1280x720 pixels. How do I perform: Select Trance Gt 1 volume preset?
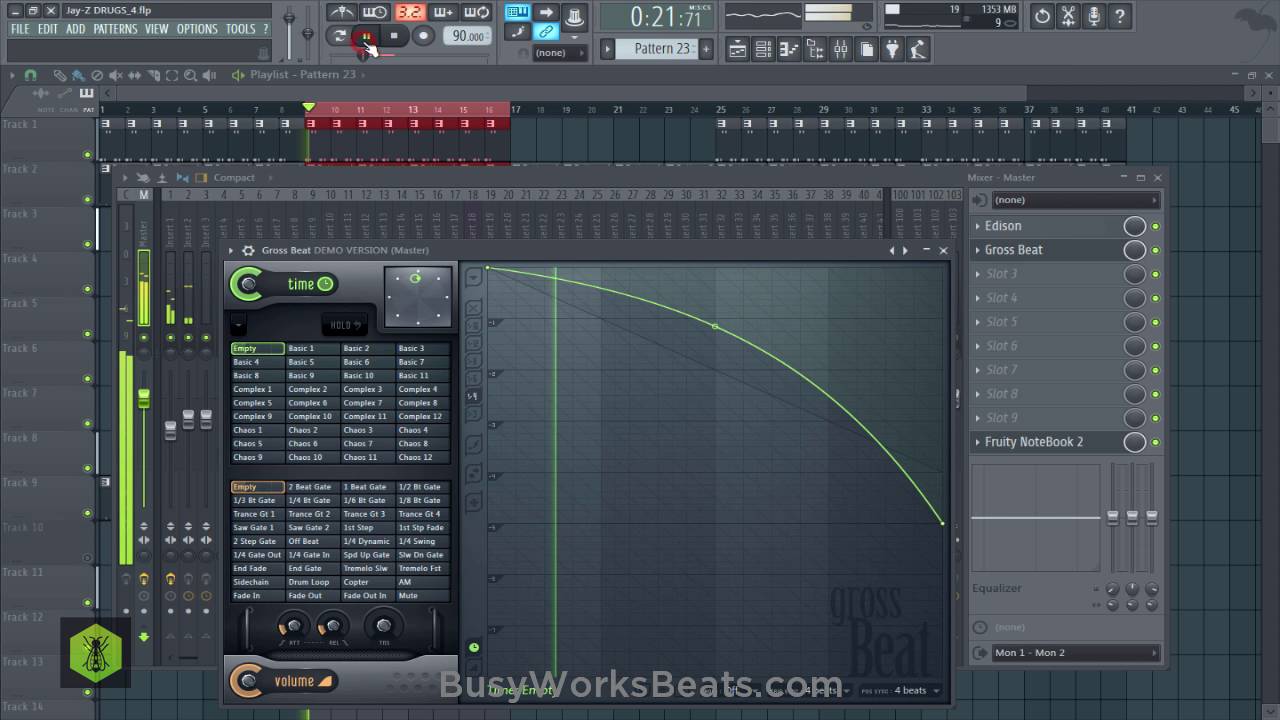(x=257, y=515)
